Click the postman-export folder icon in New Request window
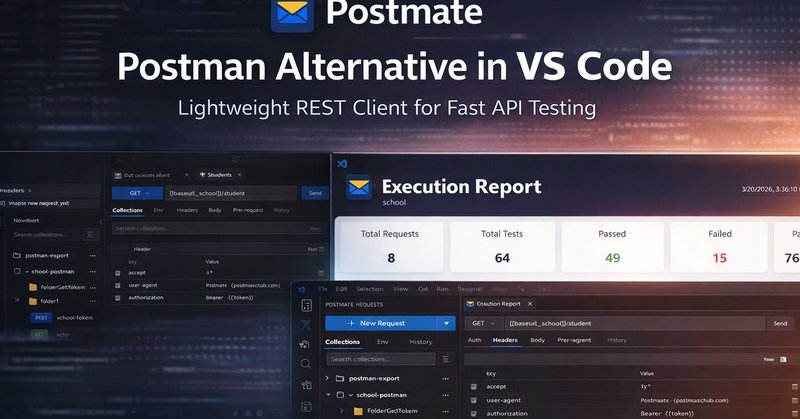Viewport: 800px width, 419px height. pos(340,379)
